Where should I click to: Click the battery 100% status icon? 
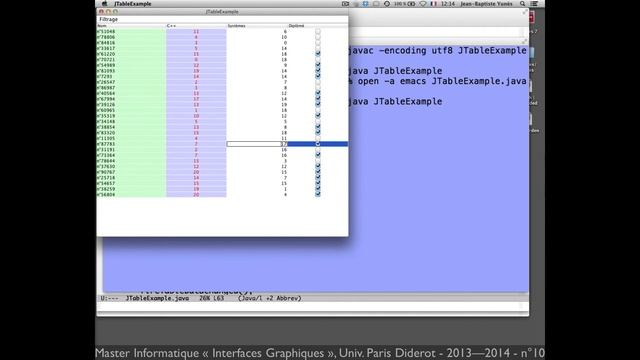click(405, 4)
